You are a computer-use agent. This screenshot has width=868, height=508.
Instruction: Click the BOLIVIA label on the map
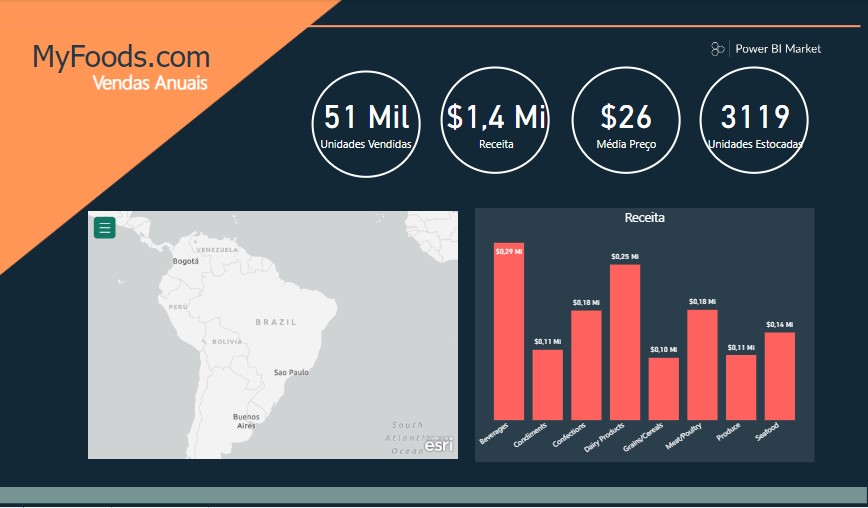coord(228,342)
